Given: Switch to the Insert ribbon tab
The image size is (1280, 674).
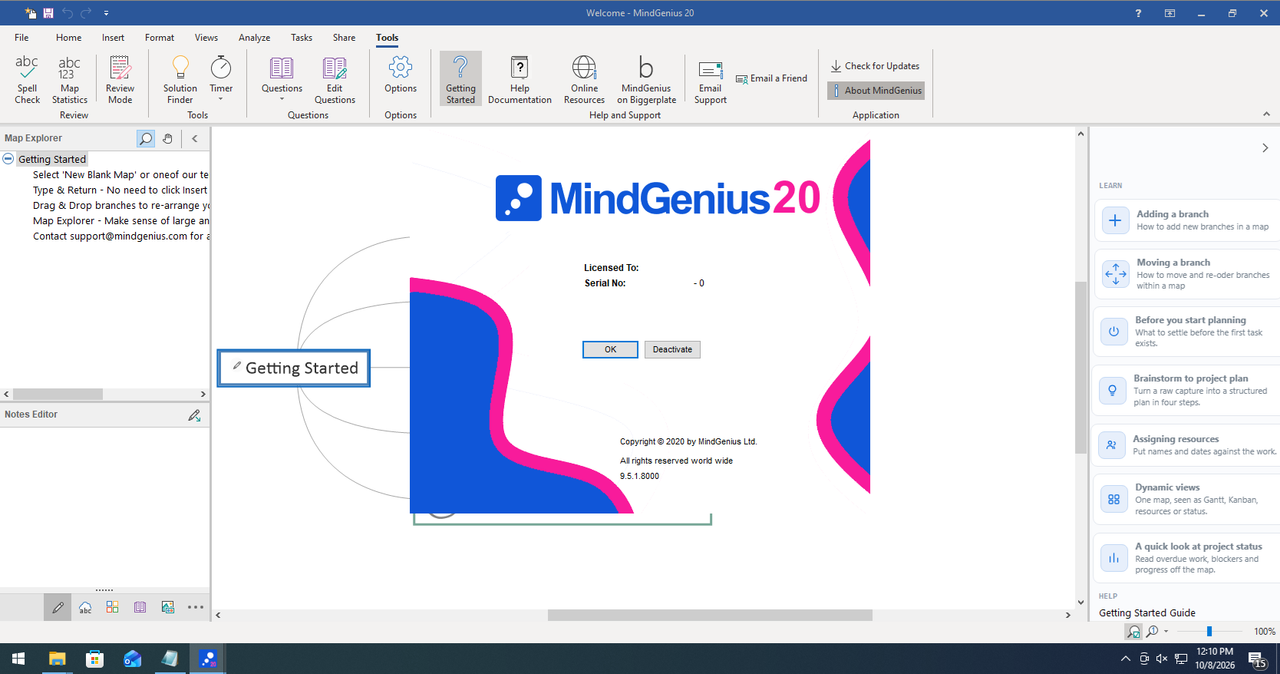Looking at the screenshot, I should click(113, 38).
